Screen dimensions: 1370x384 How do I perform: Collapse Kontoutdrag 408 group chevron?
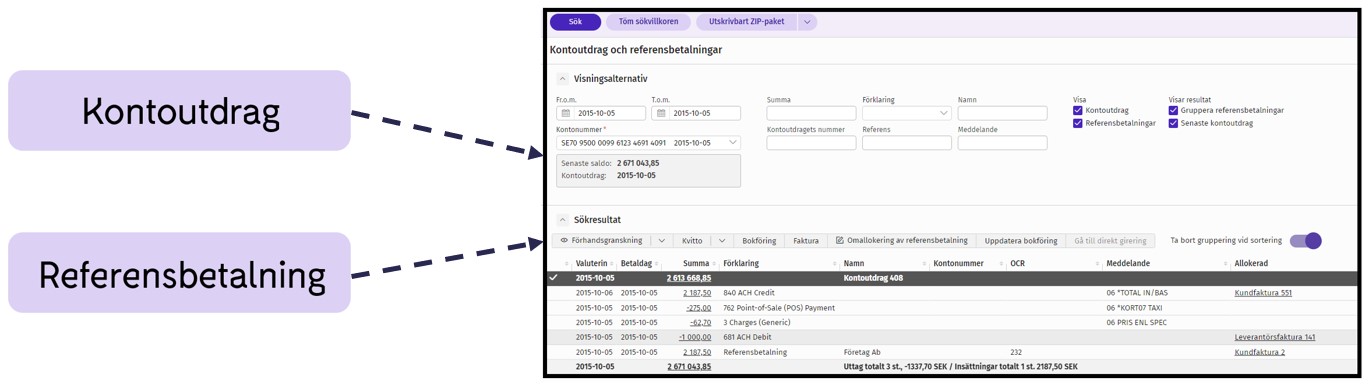[555, 278]
